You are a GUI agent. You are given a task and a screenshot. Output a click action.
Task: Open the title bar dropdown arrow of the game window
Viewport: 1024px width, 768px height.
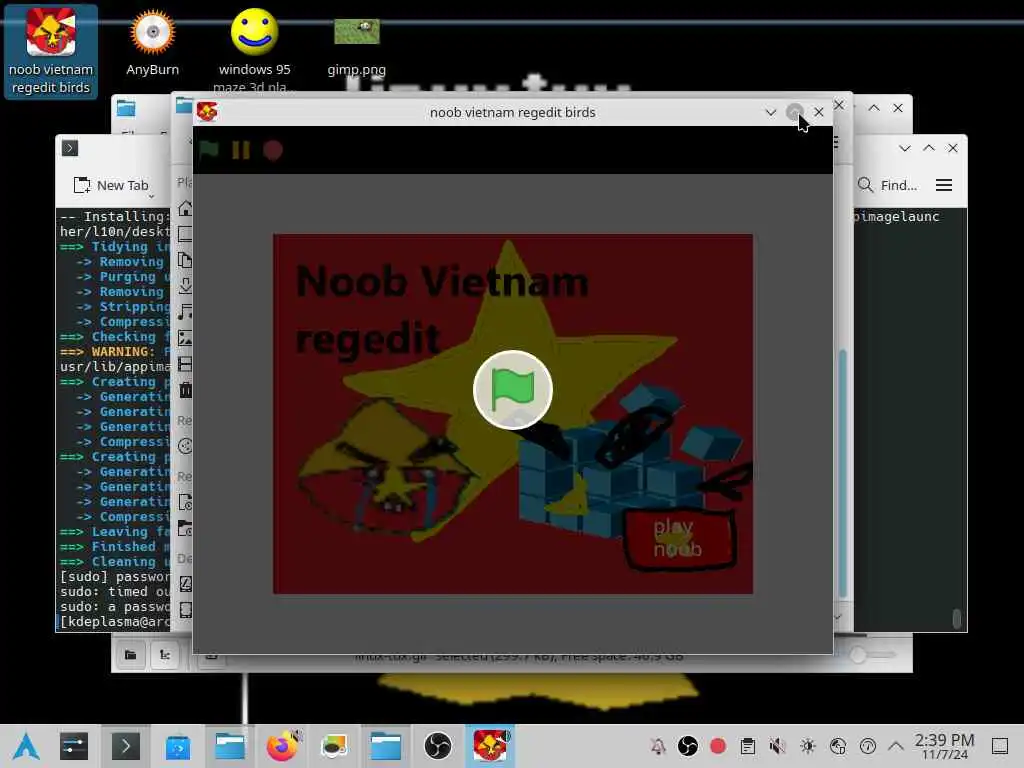771,112
